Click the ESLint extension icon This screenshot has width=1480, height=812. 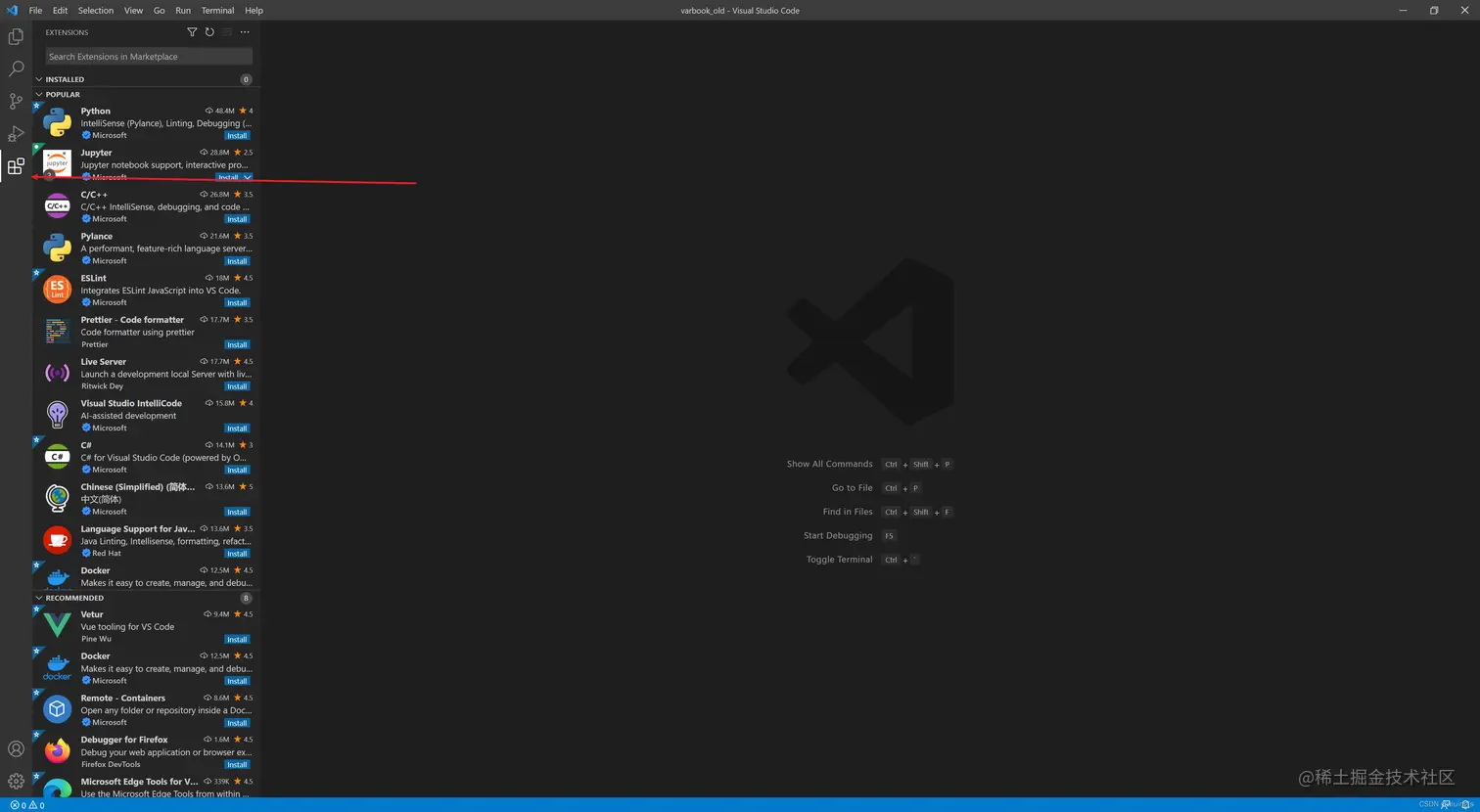[57, 290]
